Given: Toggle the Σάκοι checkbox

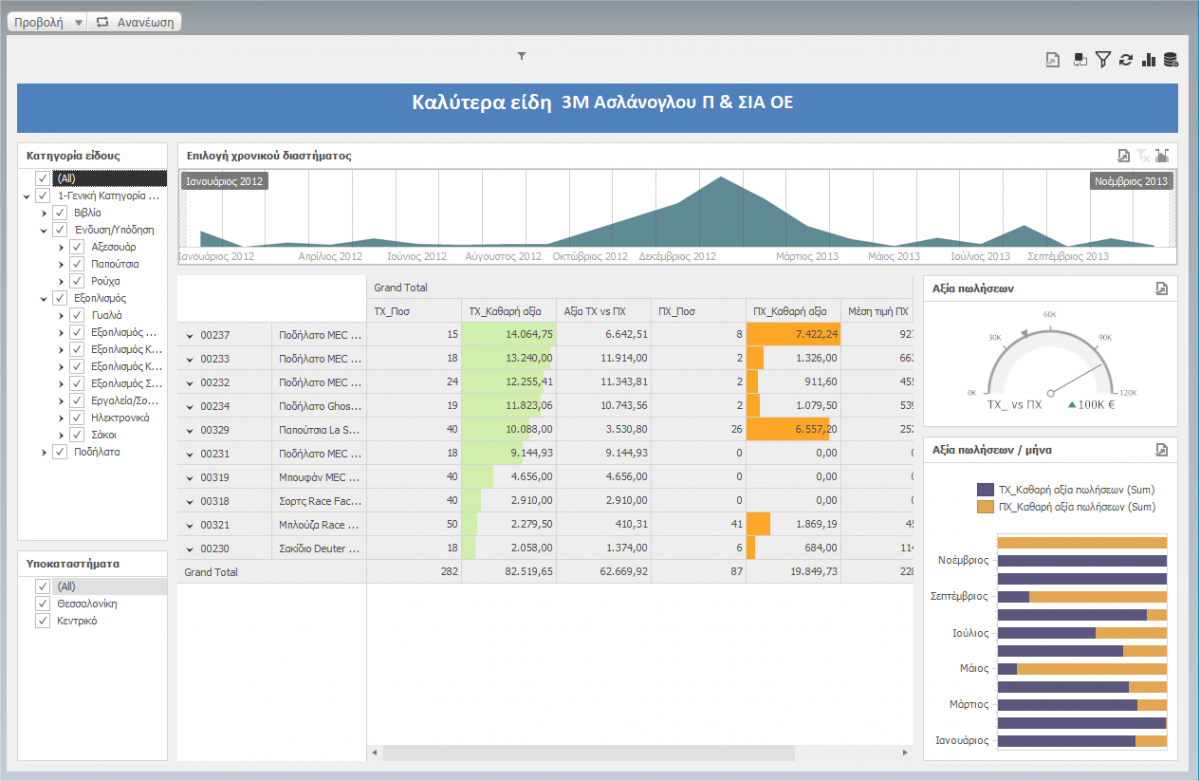Looking at the screenshot, I should click(76, 435).
